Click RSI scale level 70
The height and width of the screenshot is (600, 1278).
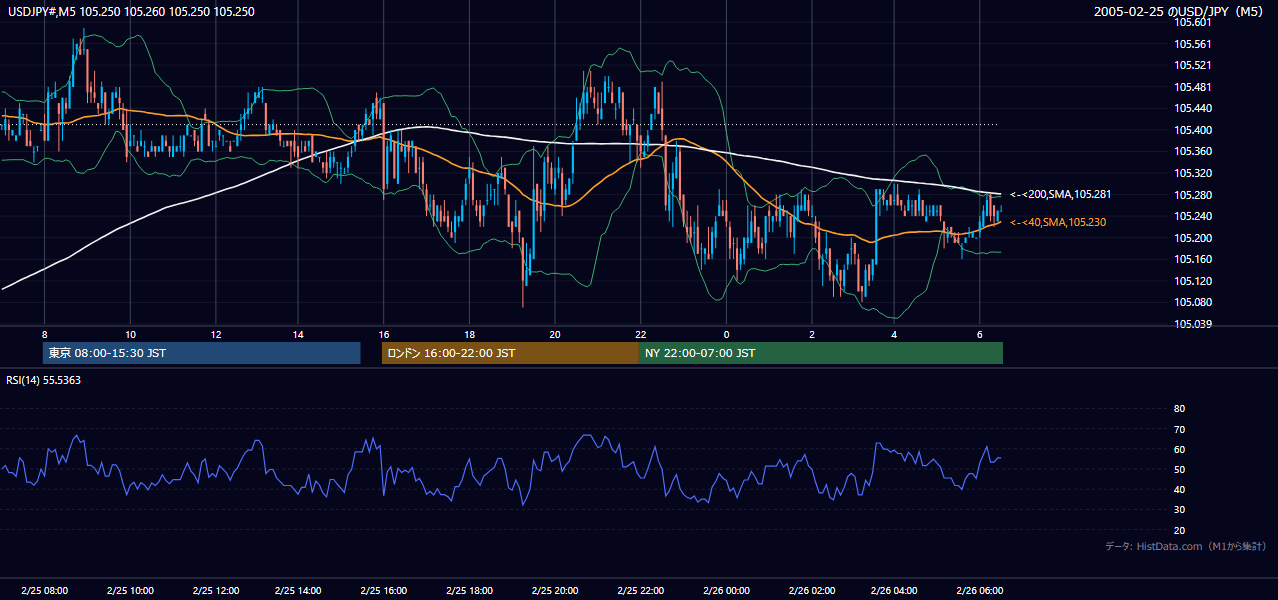(x=1179, y=429)
